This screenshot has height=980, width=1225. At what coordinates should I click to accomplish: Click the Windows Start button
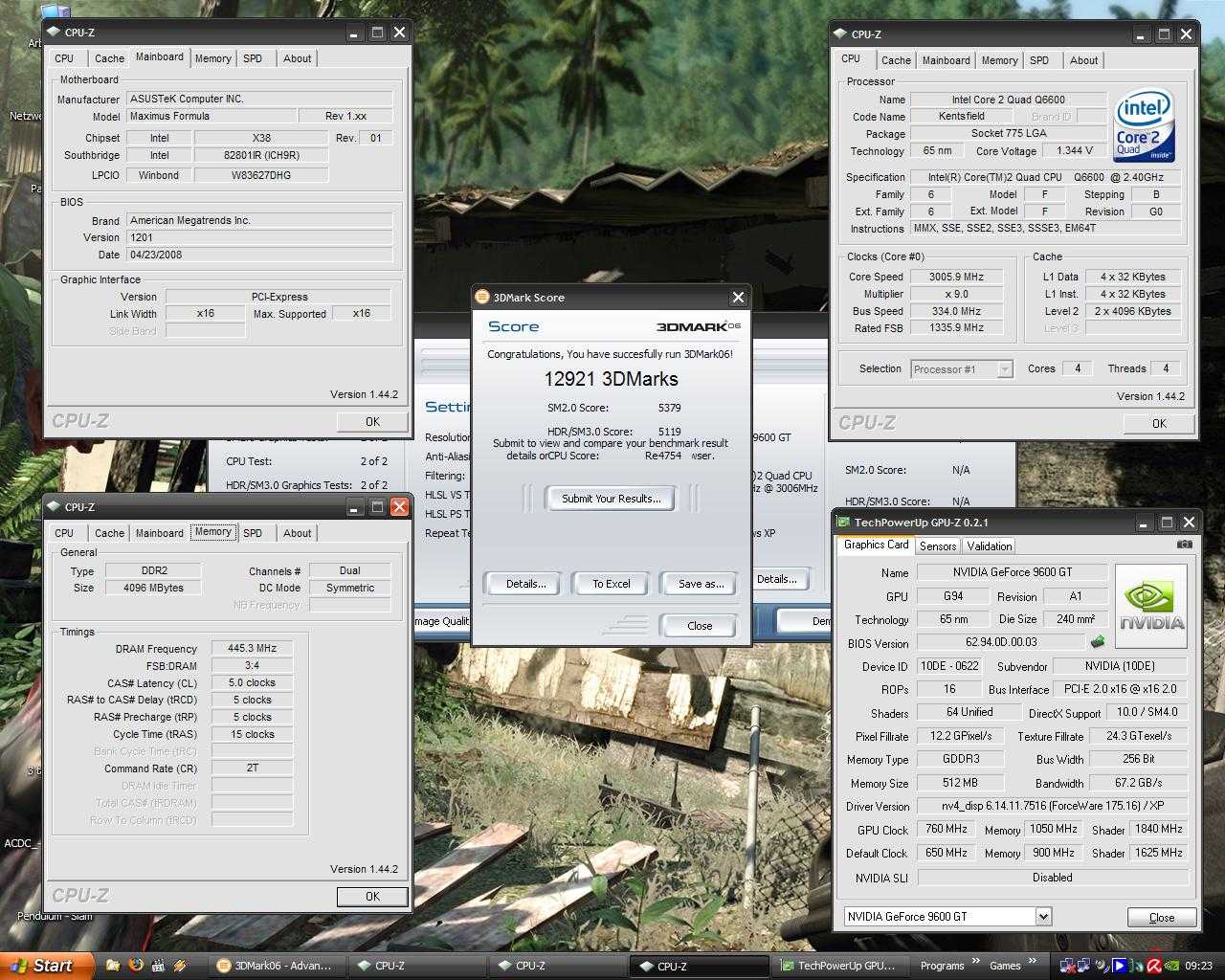(47, 966)
